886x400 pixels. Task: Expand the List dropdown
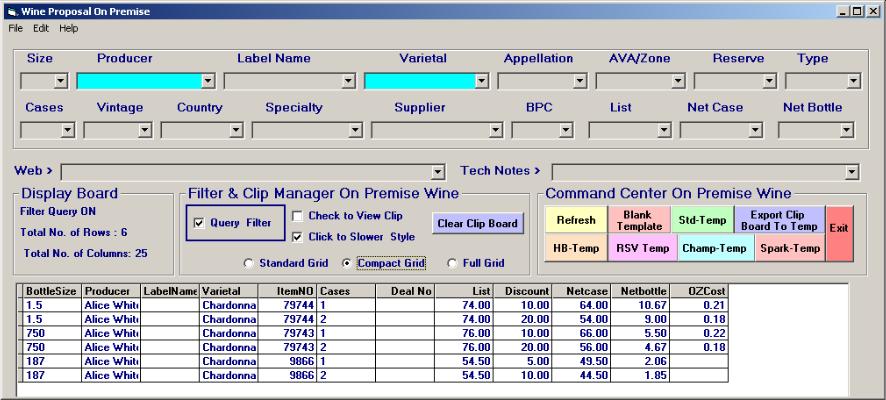[664, 131]
